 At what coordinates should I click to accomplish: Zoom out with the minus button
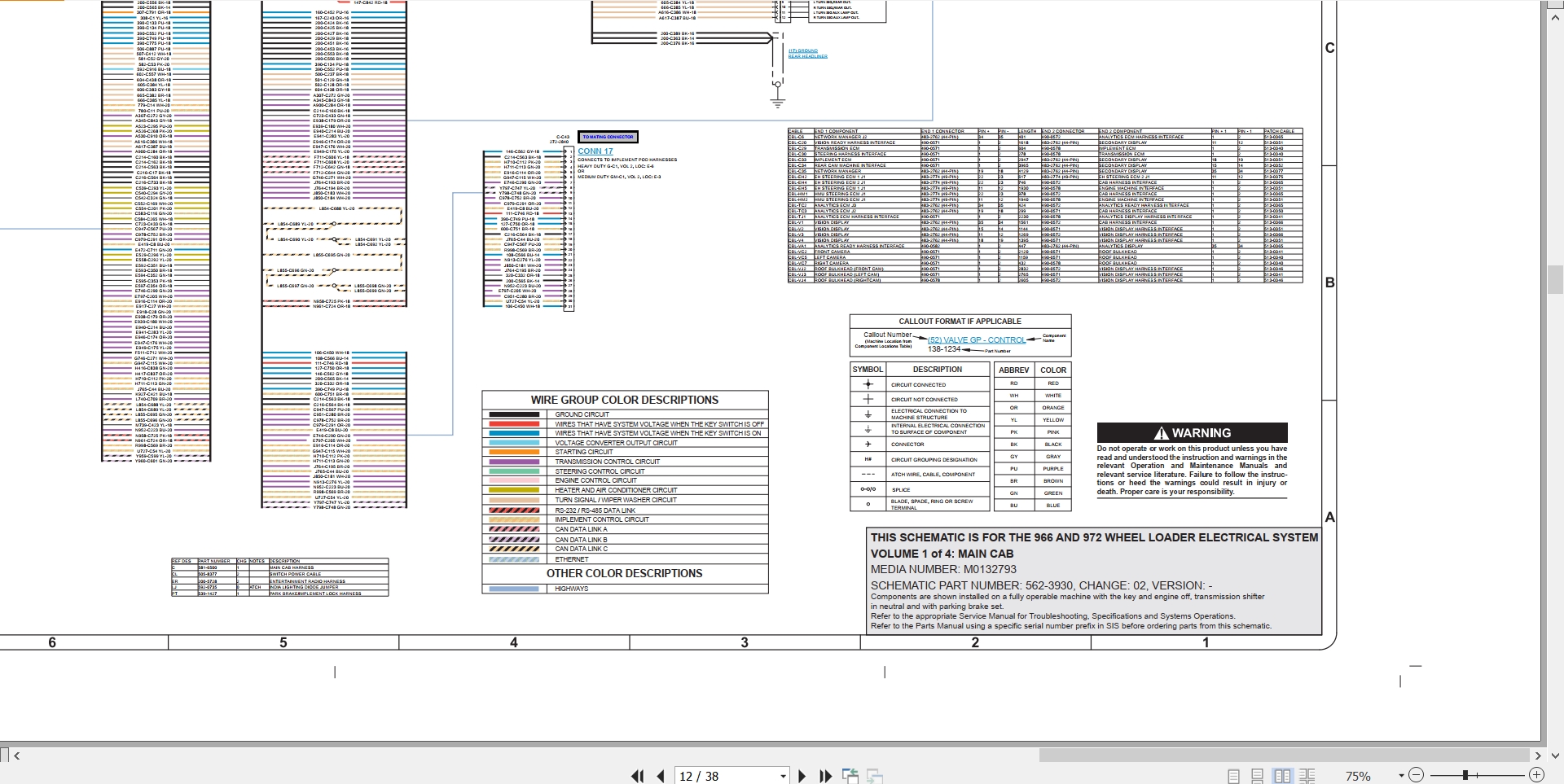click(x=1417, y=775)
